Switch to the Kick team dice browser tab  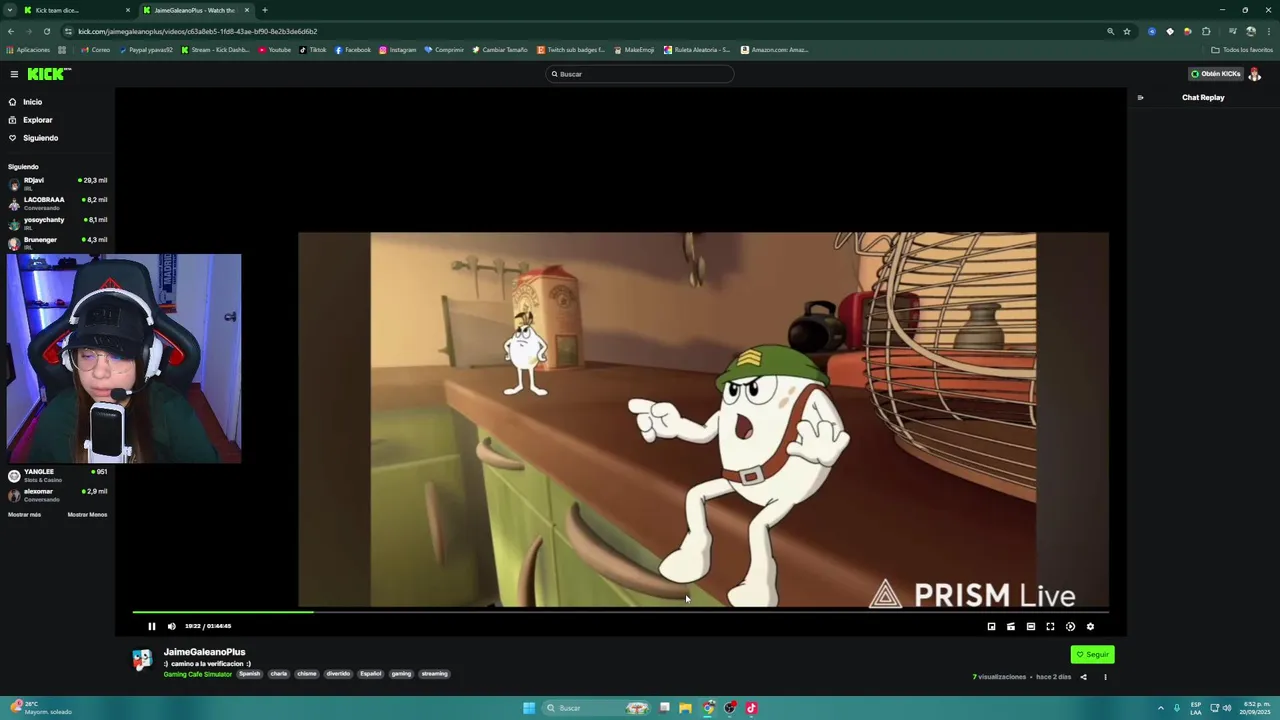pos(75,10)
